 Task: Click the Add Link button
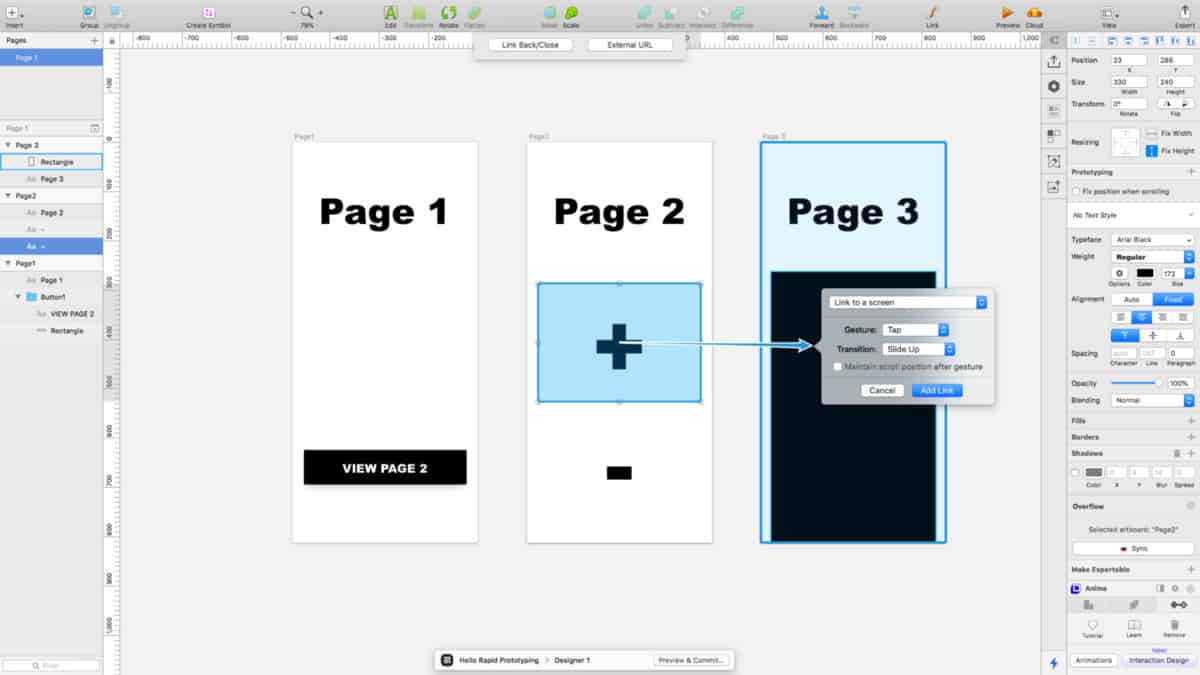pos(937,390)
